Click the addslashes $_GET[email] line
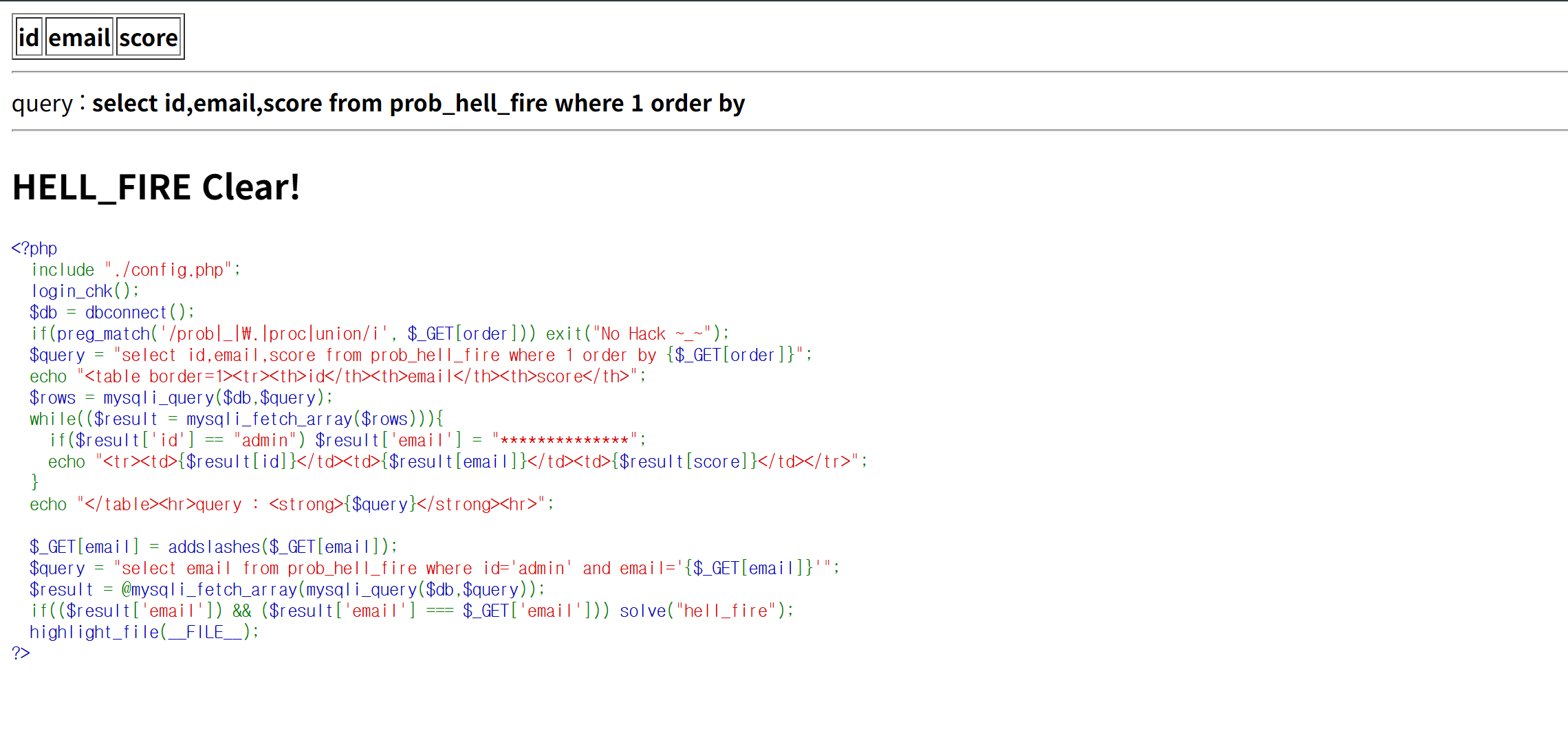Image resolution: width=1568 pixels, height=753 pixels. pyautogui.click(x=213, y=547)
